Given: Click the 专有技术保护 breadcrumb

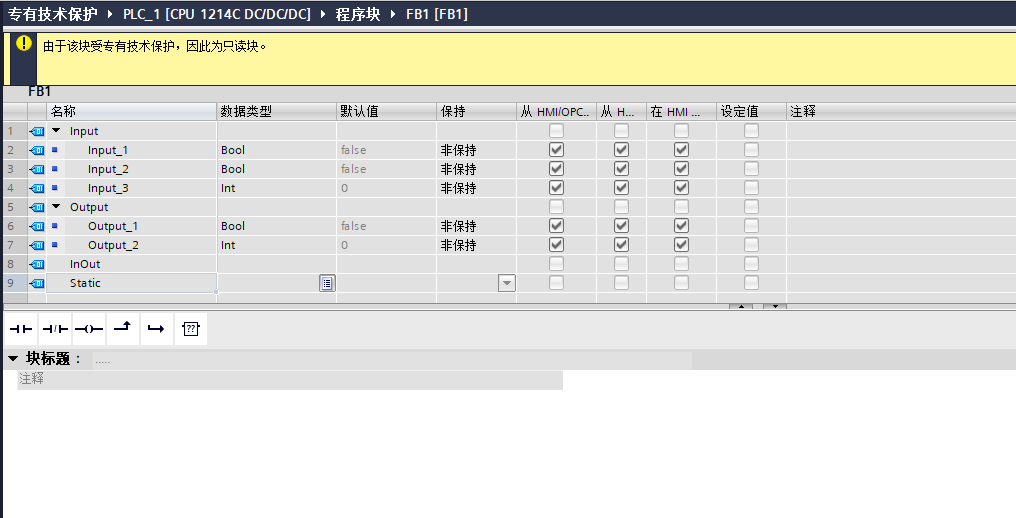Looking at the screenshot, I should click(52, 14).
